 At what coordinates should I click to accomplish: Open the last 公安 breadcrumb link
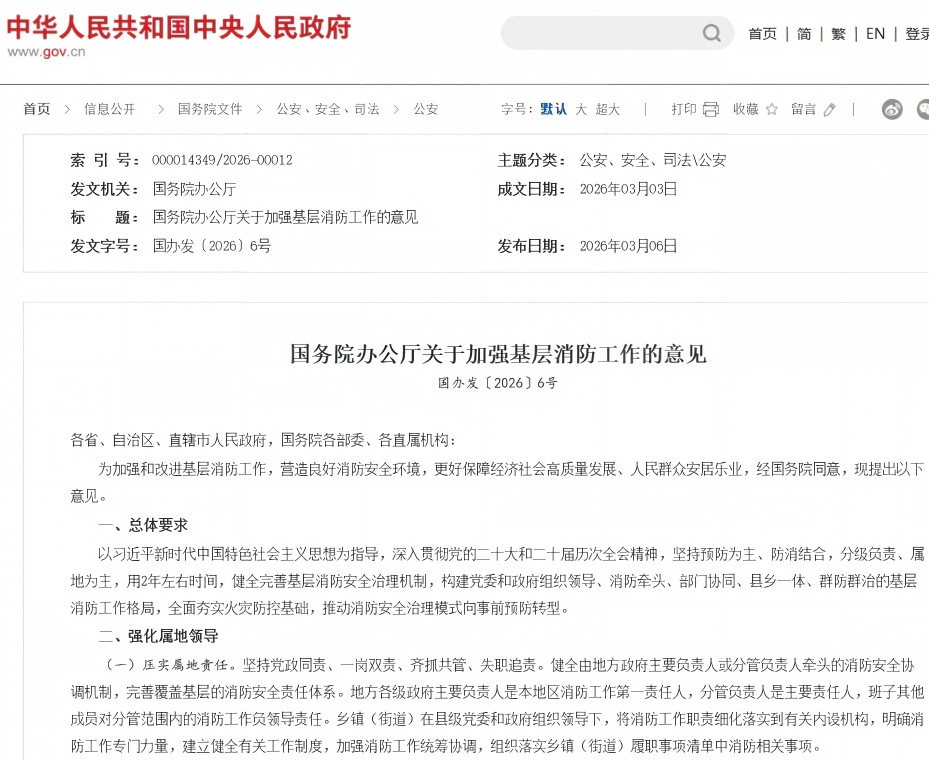click(425, 109)
